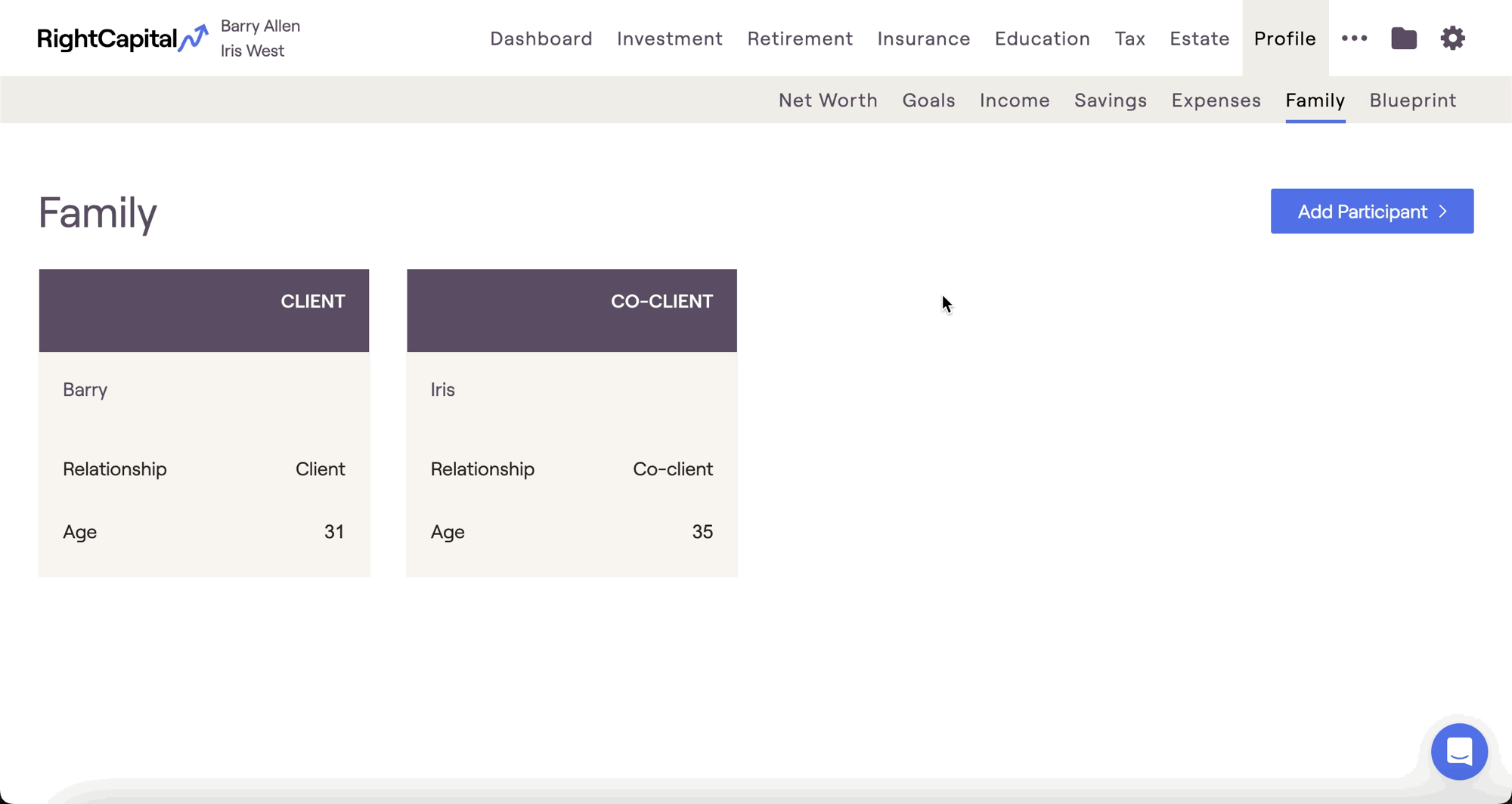Screen dimensions: 1512x804
Task: Open the Retirement section
Action: [x=800, y=39]
